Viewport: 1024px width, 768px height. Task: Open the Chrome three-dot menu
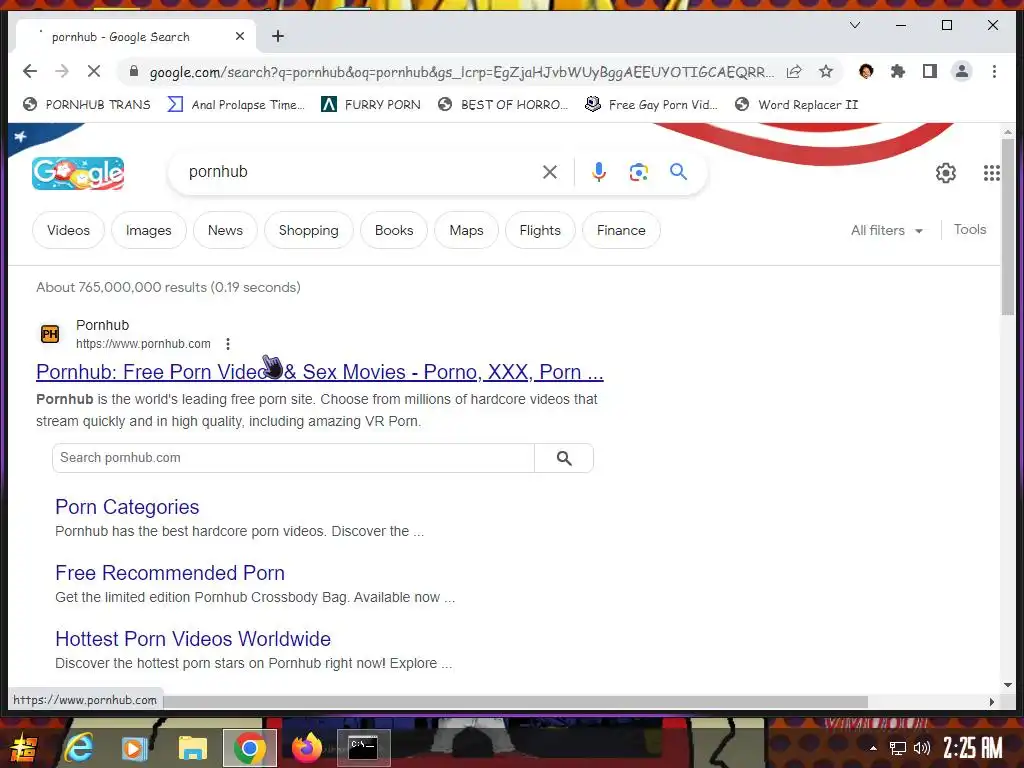(x=994, y=72)
